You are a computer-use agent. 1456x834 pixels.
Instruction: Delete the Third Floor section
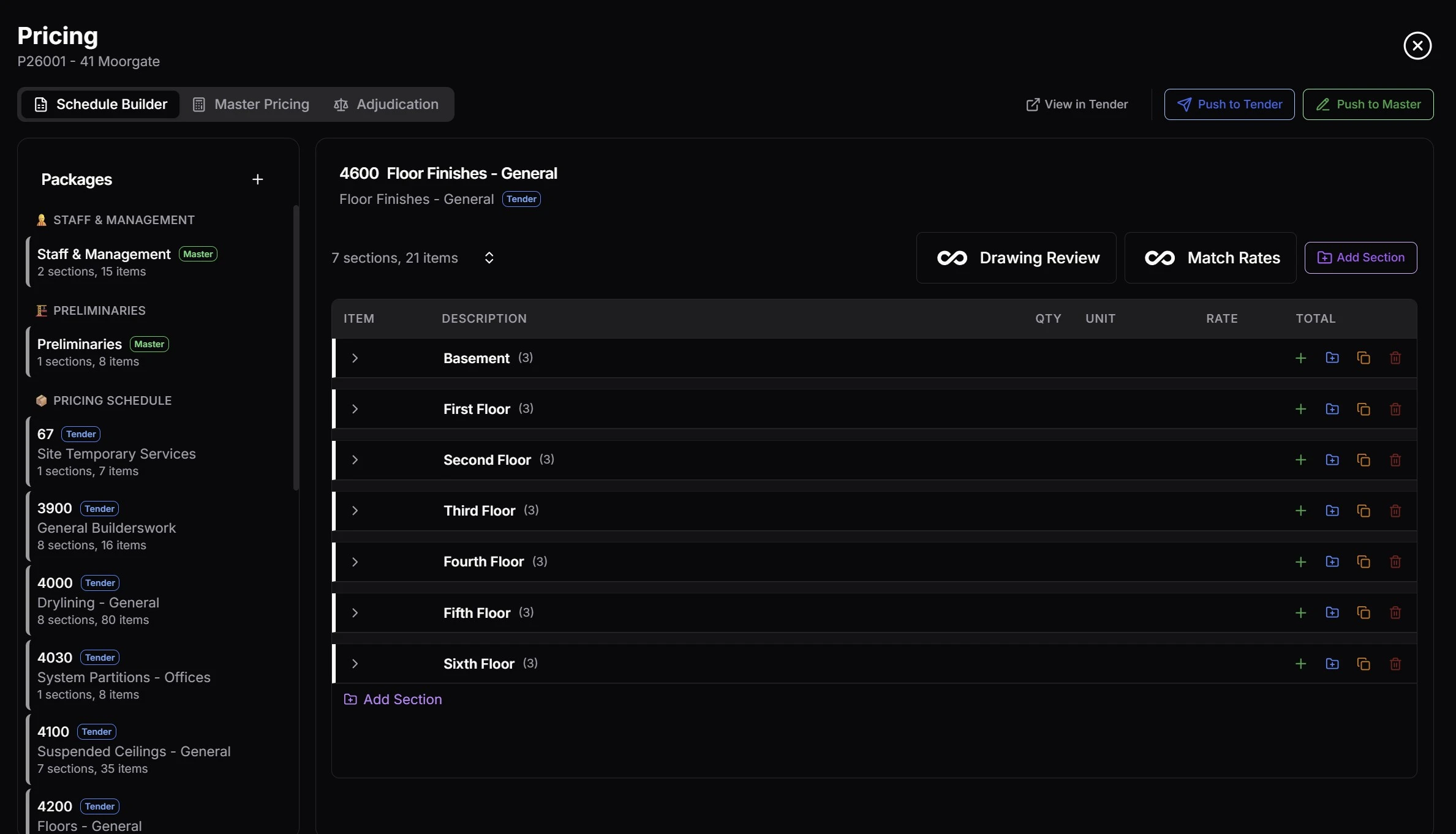(x=1395, y=511)
